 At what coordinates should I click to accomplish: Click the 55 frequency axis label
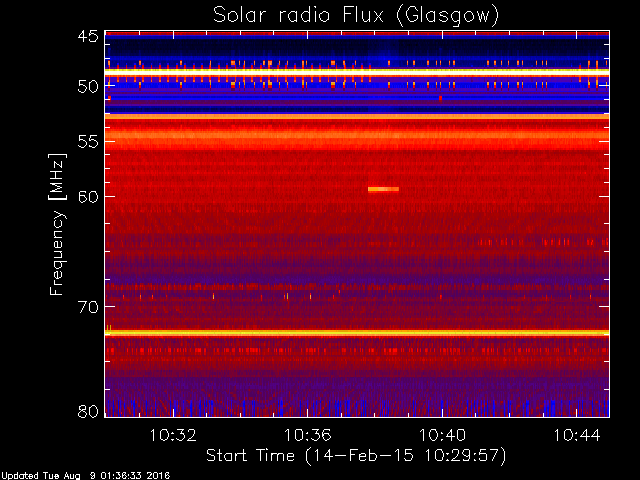[x=88, y=142]
